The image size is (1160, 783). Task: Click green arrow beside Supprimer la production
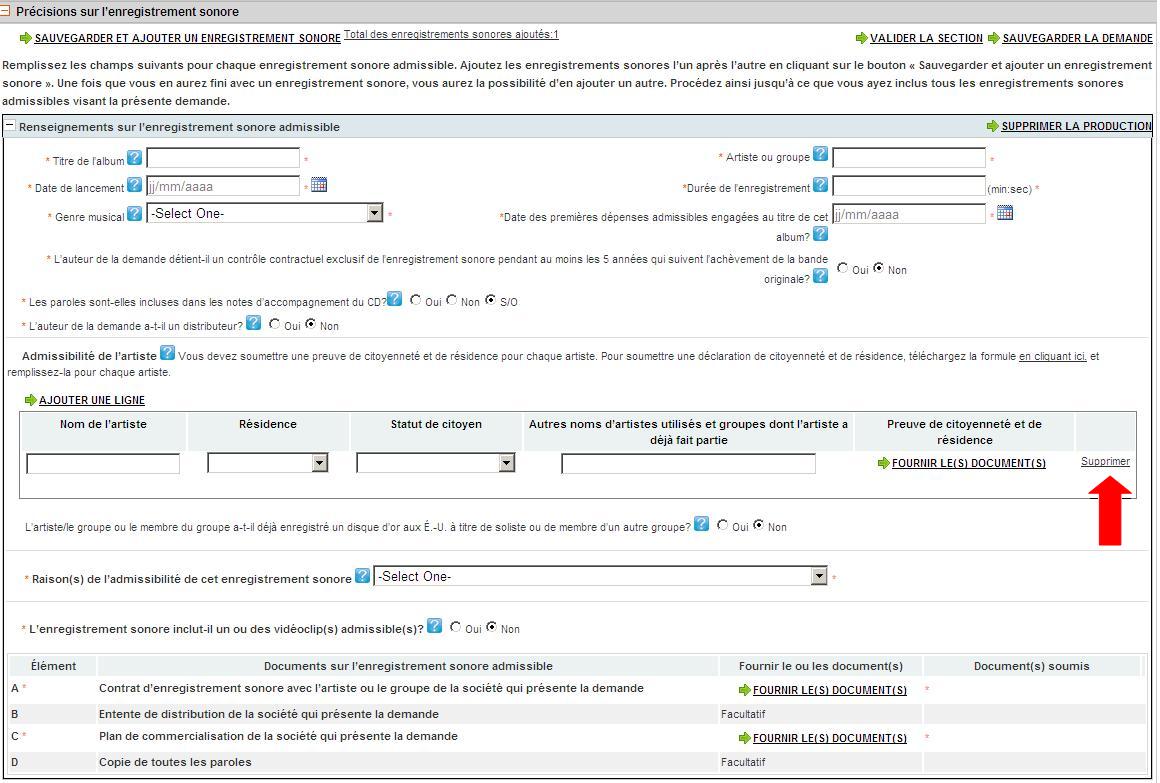click(x=993, y=127)
